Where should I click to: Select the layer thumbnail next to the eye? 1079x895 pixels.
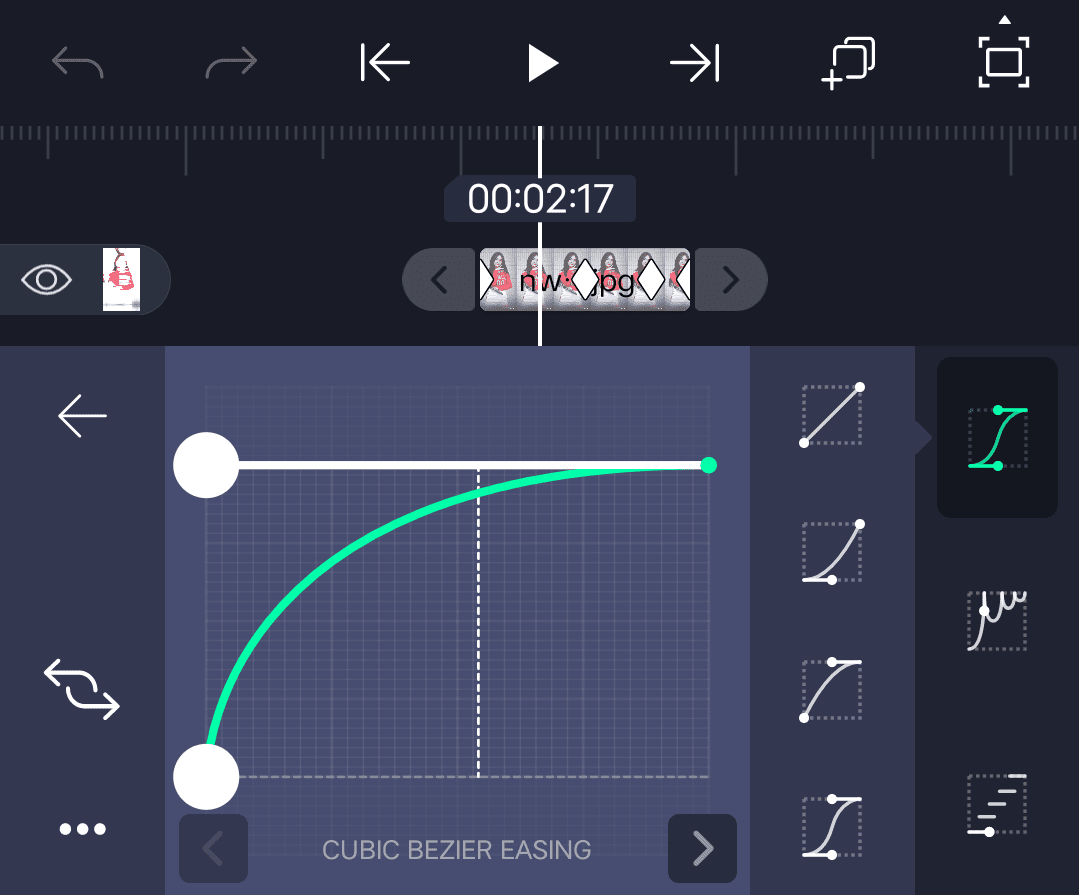121,280
